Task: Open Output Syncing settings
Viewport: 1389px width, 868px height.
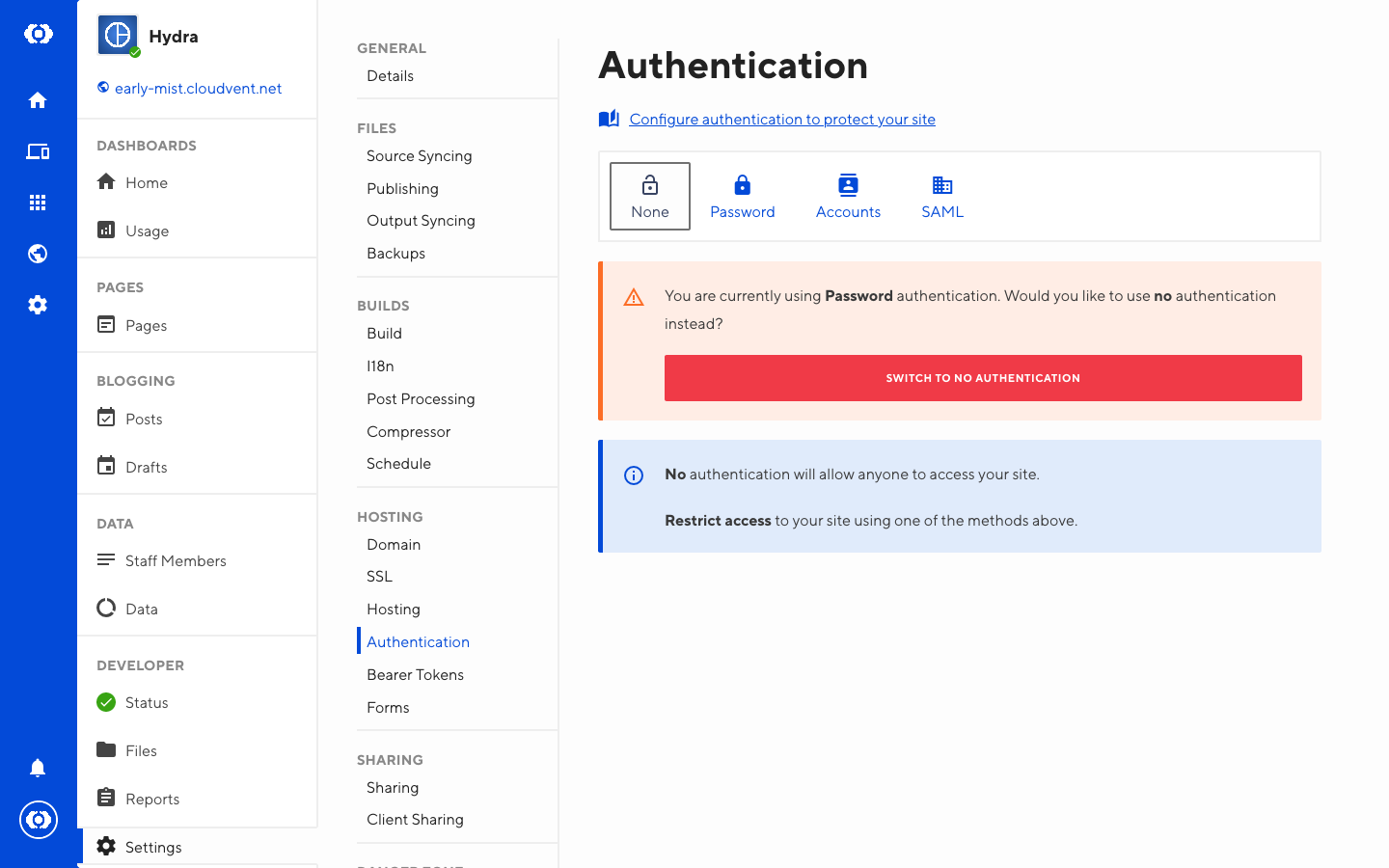Action: click(421, 221)
